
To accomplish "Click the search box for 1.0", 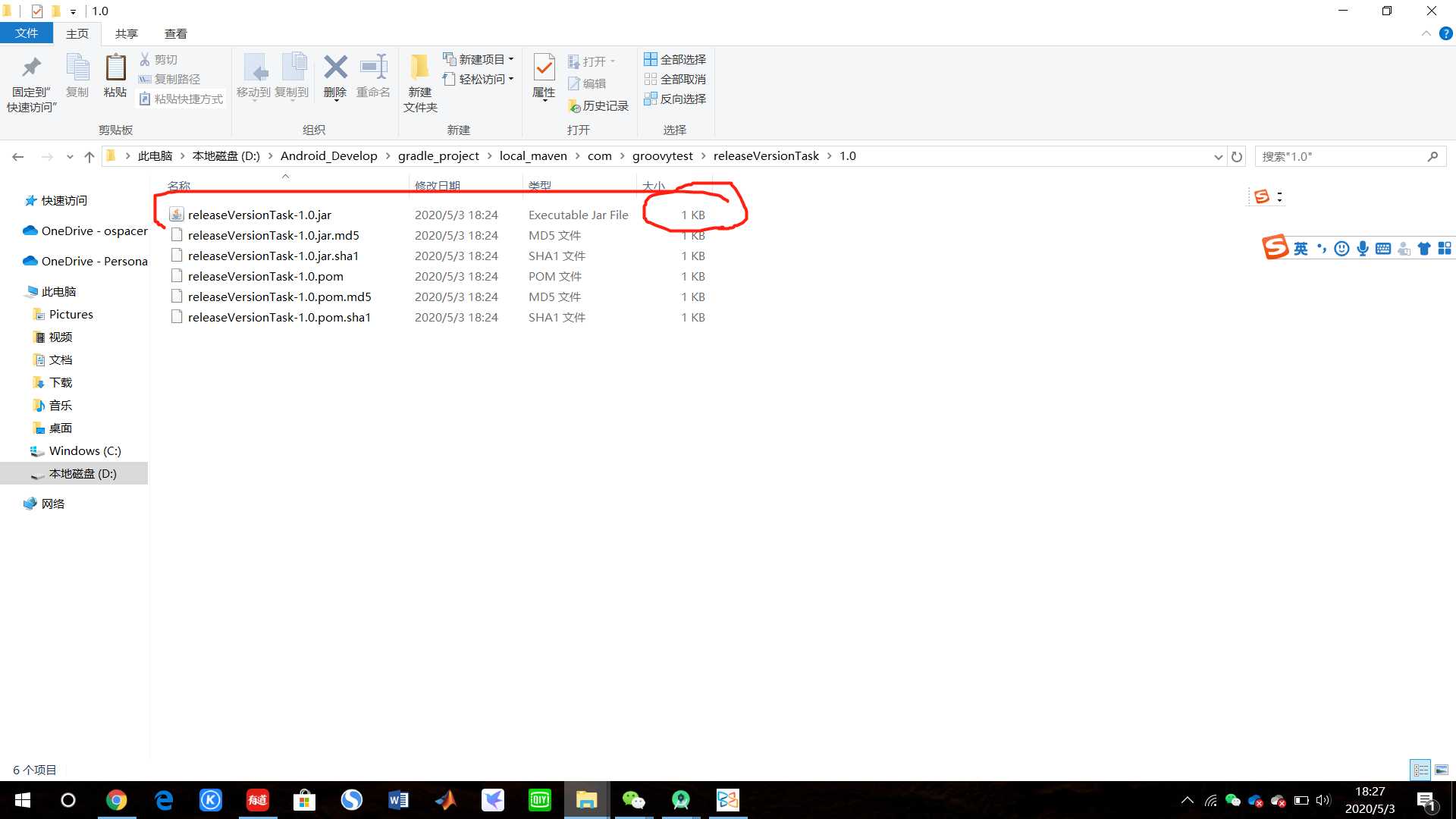I will 1350,156.
